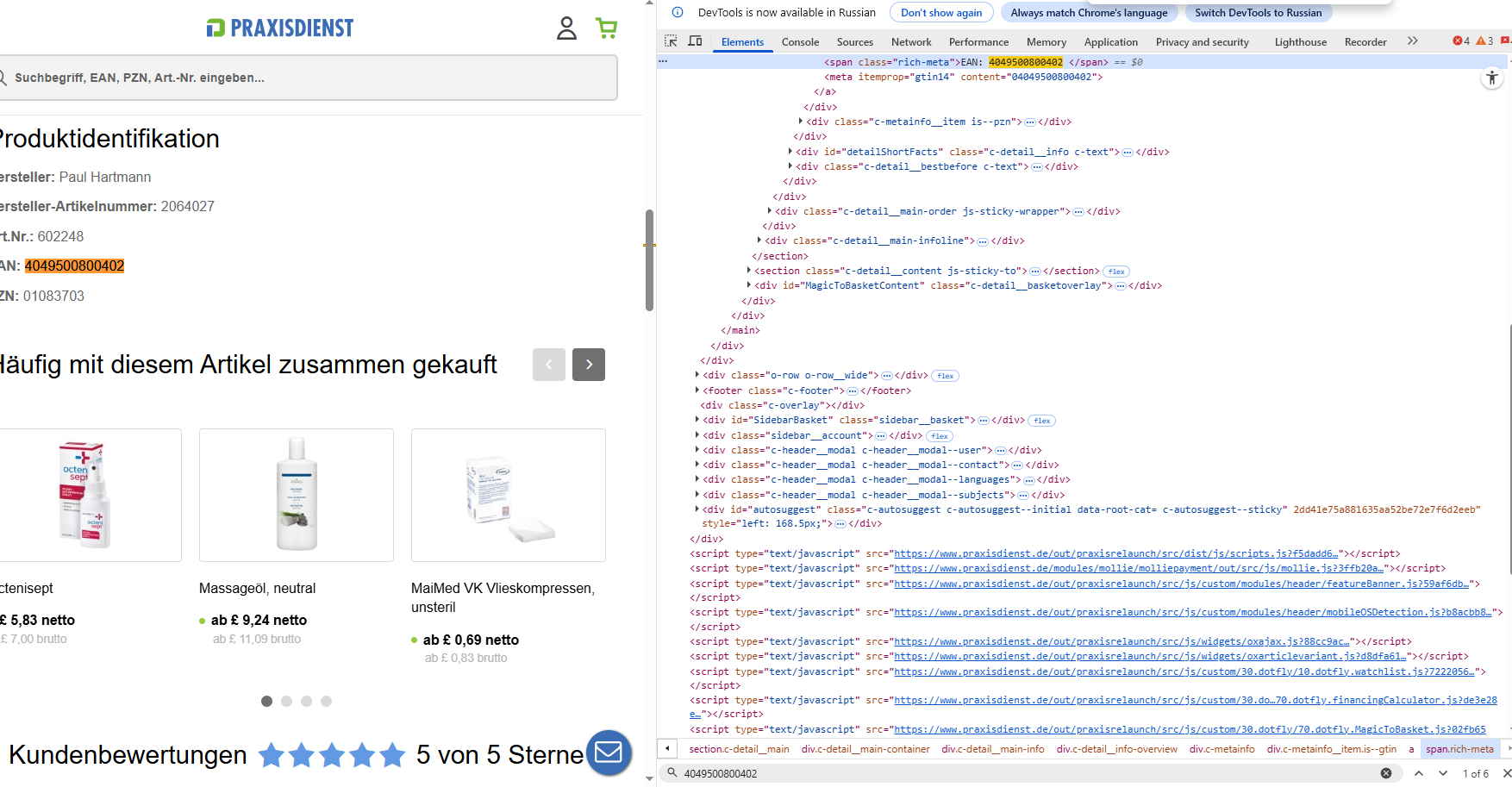Image resolution: width=1512 pixels, height=787 pixels.
Task: Expand the autosuggest div node
Action: [697, 509]
